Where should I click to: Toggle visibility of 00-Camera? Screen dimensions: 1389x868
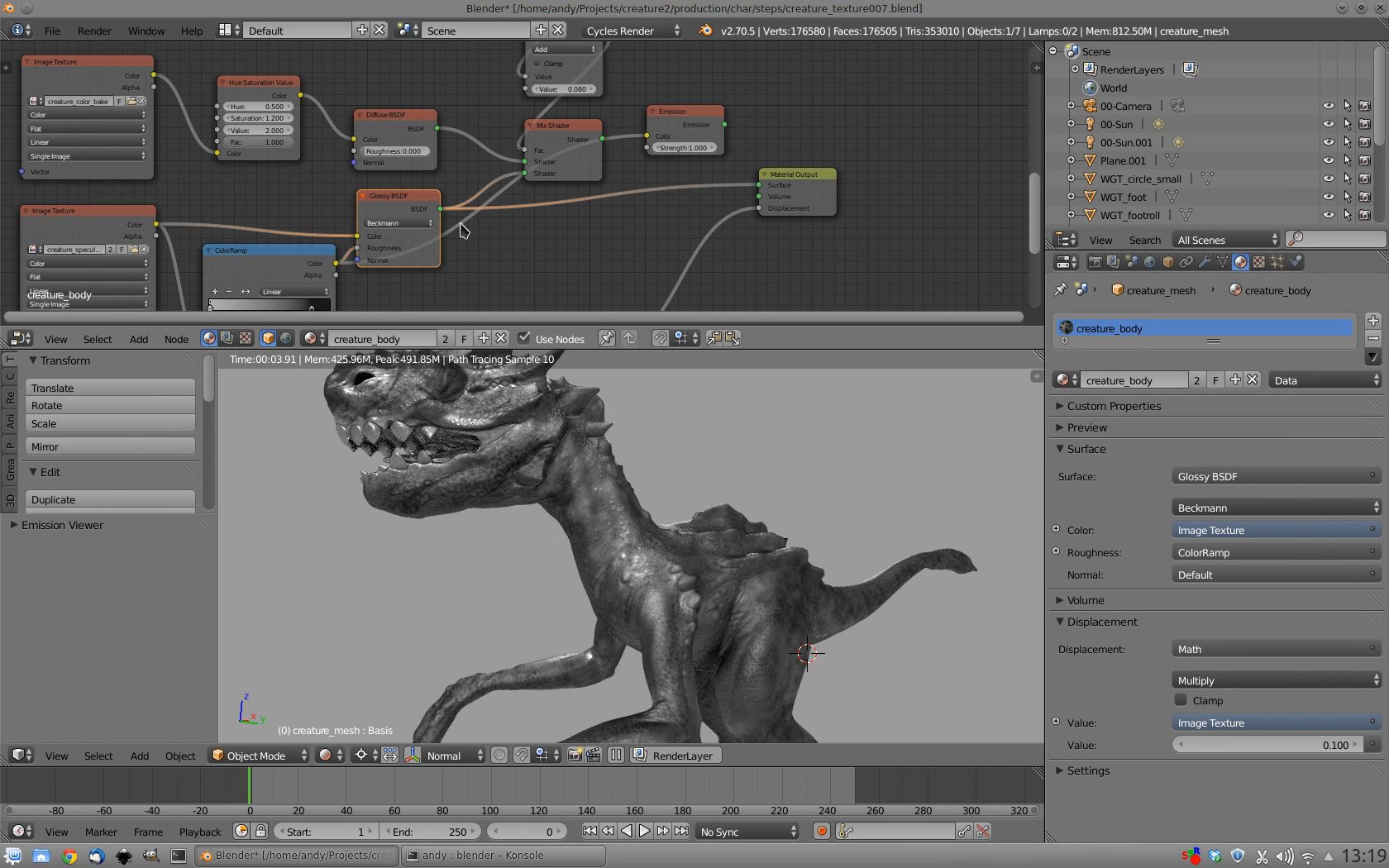[1329, 106]
